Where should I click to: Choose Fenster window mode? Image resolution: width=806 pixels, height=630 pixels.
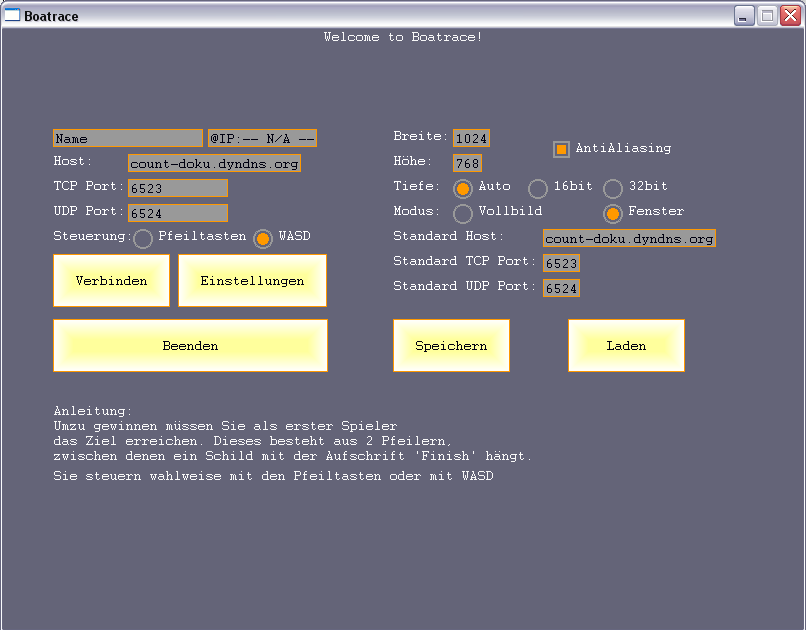(613, 213)
